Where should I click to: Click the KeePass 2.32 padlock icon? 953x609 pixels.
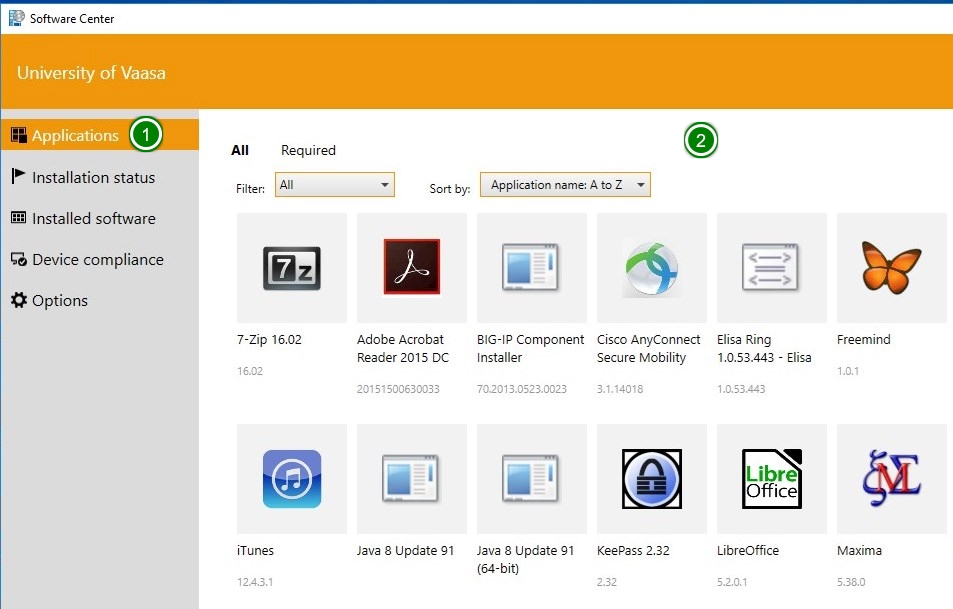651,478
